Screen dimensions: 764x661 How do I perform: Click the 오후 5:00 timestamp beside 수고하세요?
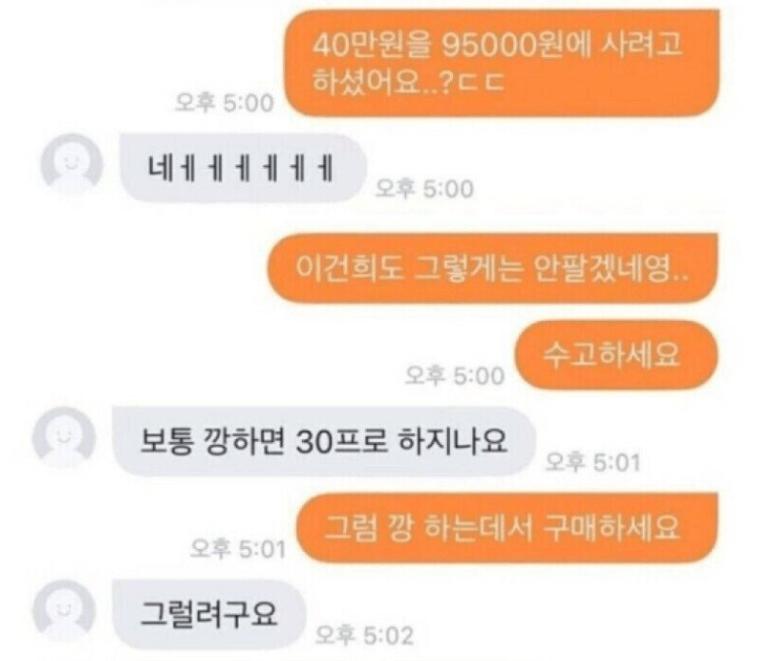[455, 376]
